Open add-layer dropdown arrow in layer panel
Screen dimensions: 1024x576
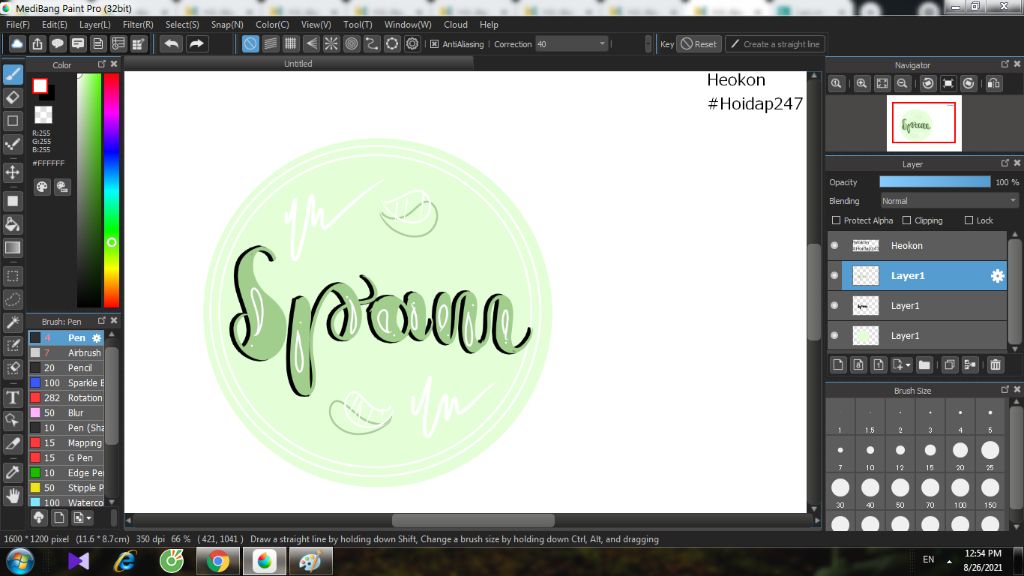[x=908, y=366]
